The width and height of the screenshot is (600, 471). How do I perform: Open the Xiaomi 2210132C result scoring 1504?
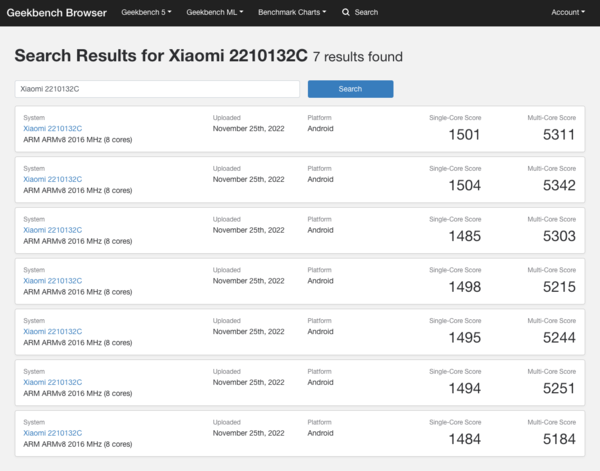53,180
